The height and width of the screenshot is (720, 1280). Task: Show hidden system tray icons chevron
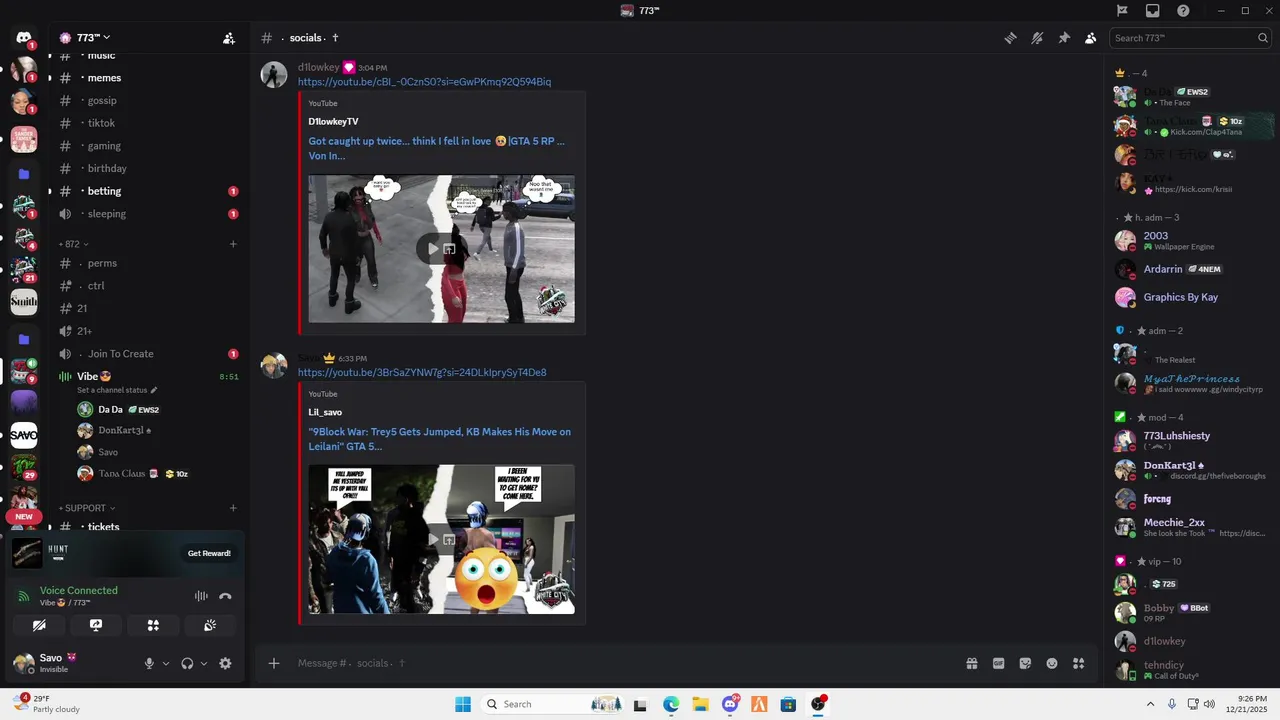tap(1150, 704)
